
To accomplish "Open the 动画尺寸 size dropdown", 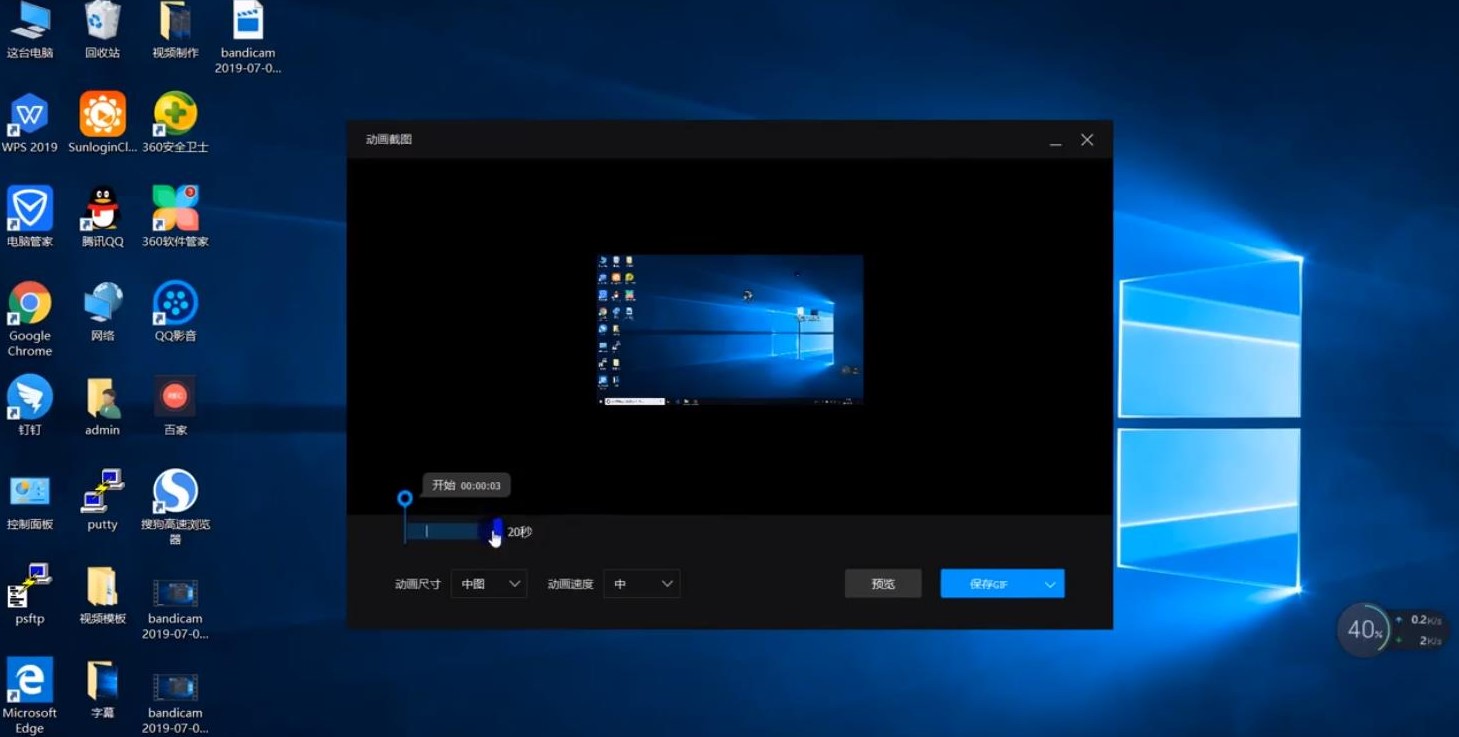I will pyautogui.click(x=488, y=584).
